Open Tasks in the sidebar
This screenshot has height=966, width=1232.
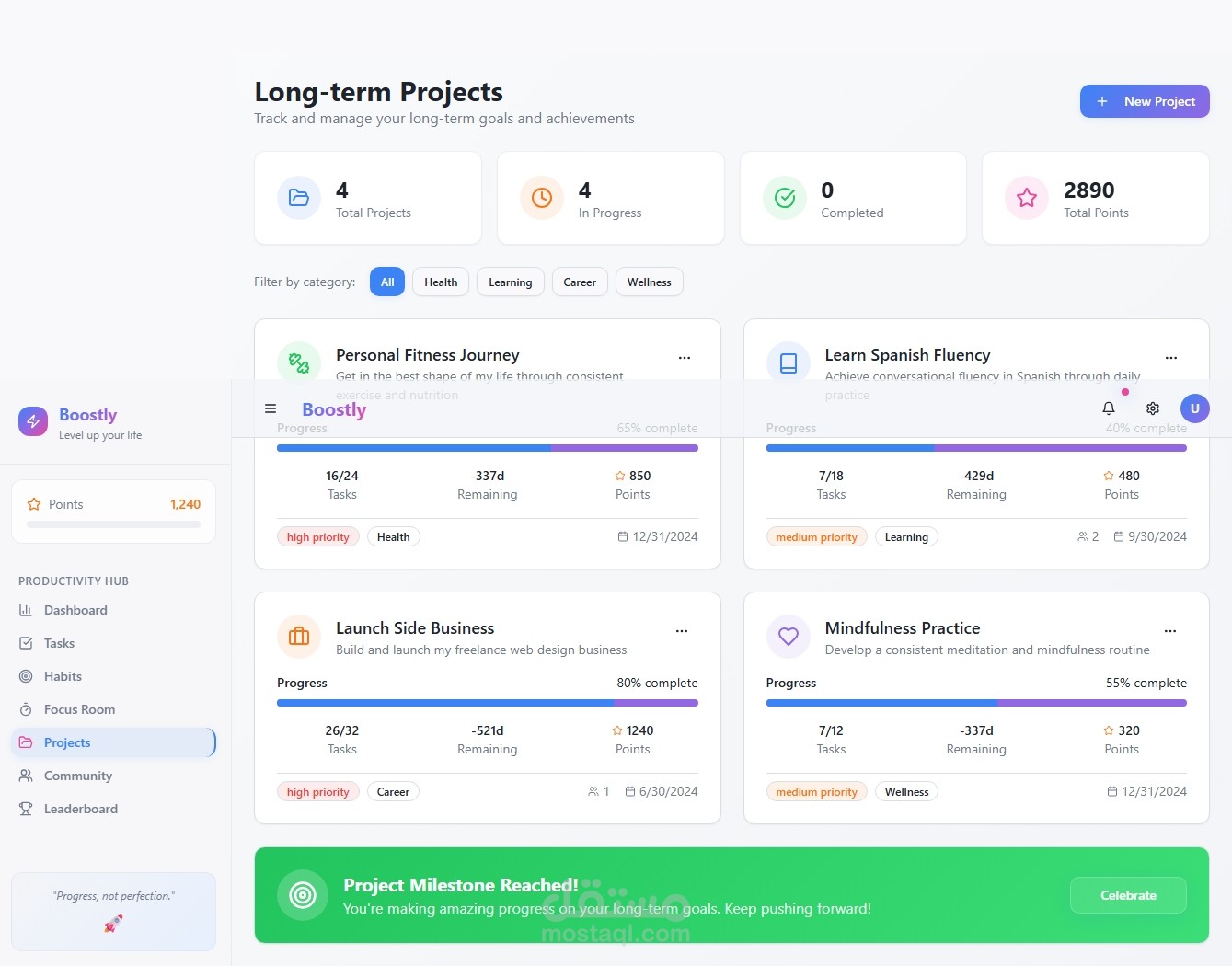click(x=113, y=643)
